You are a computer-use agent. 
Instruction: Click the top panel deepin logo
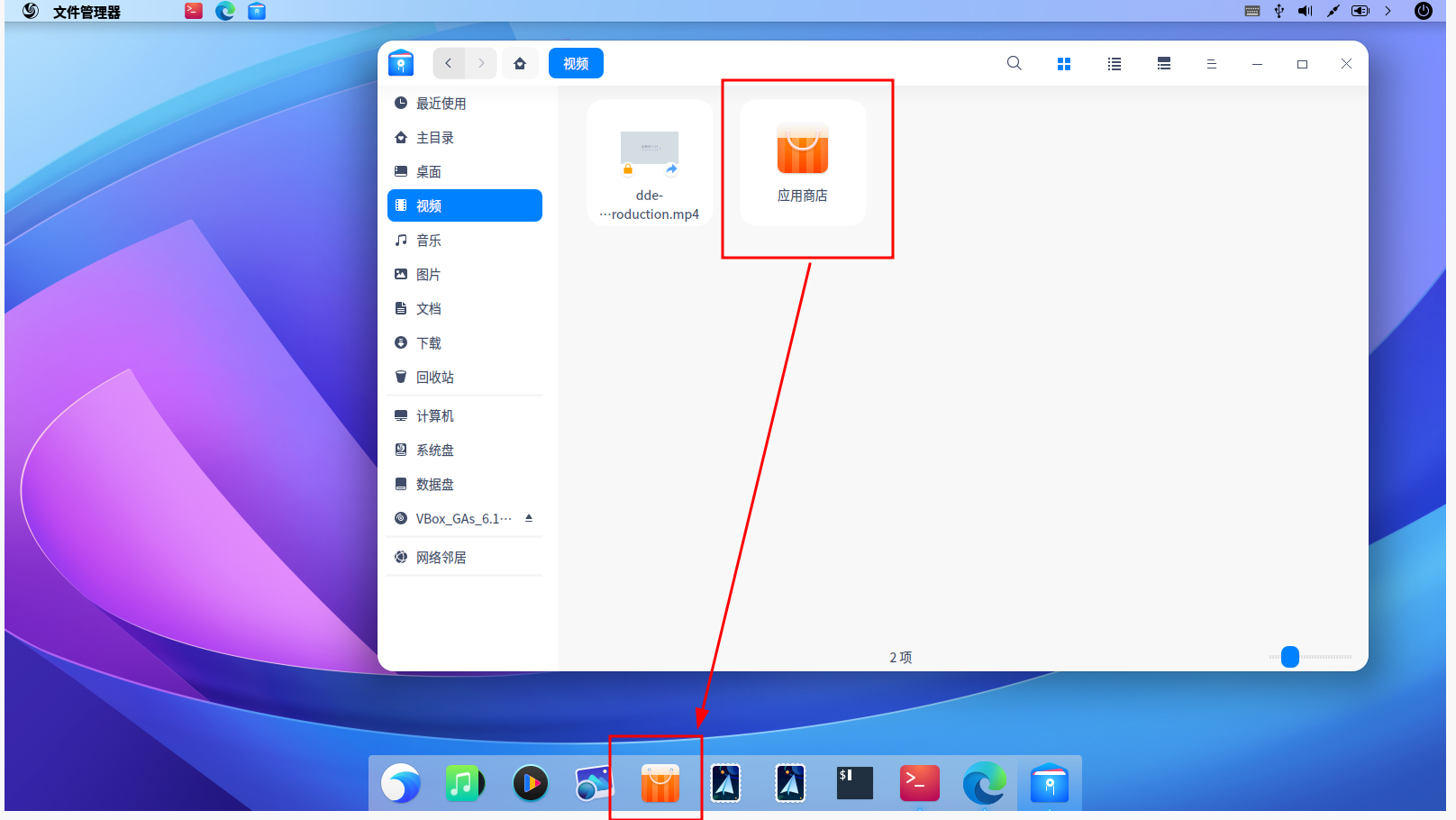(31, 11)
